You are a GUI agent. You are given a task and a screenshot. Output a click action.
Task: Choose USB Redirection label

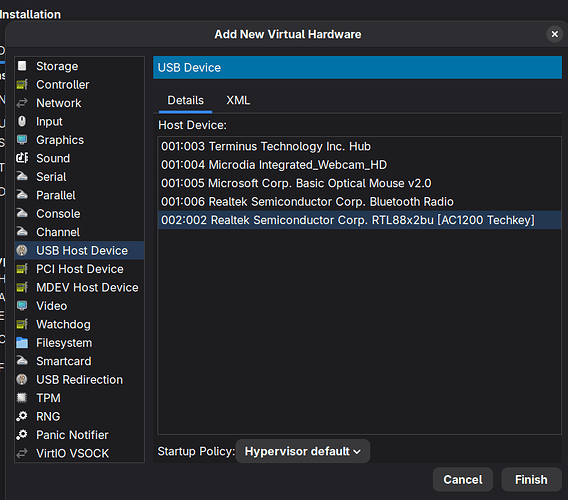coord(79,380)
